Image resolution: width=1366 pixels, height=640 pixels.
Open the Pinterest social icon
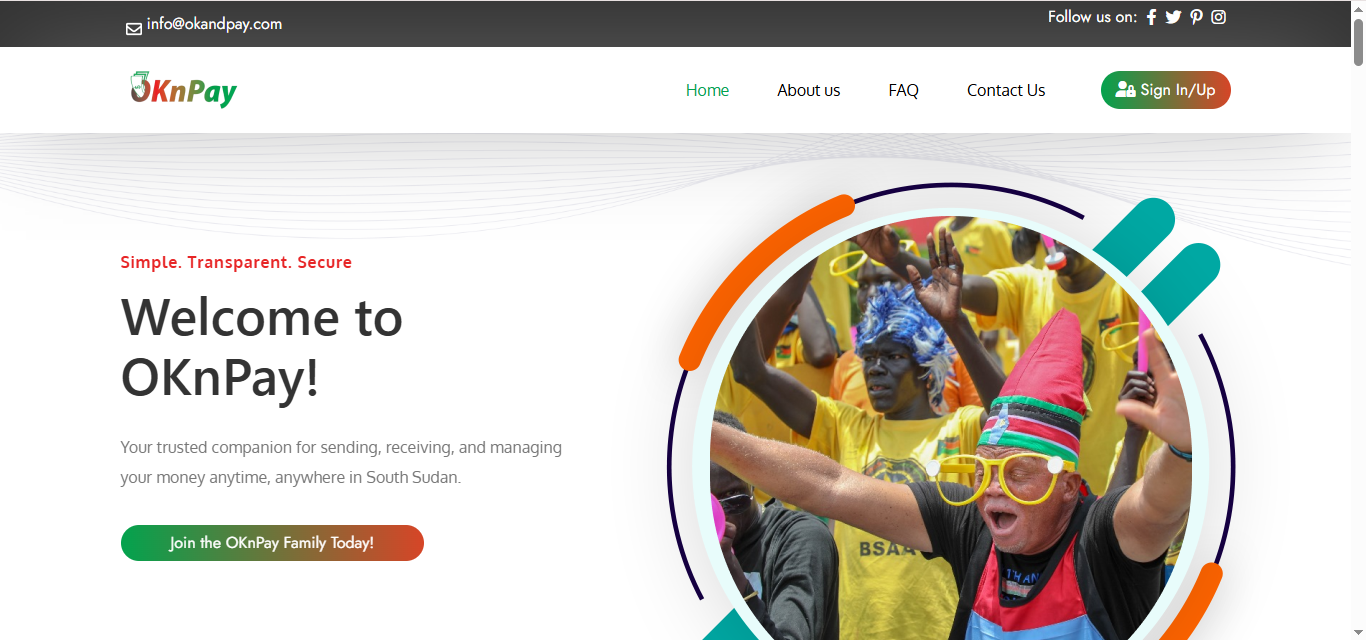(1196, 17)
